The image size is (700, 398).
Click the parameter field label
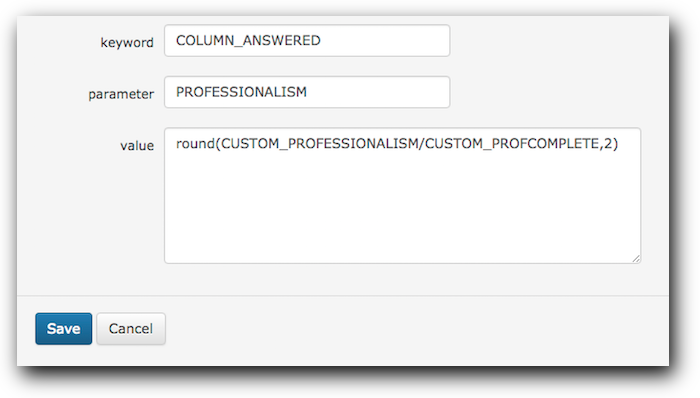[x=121, y=94]
